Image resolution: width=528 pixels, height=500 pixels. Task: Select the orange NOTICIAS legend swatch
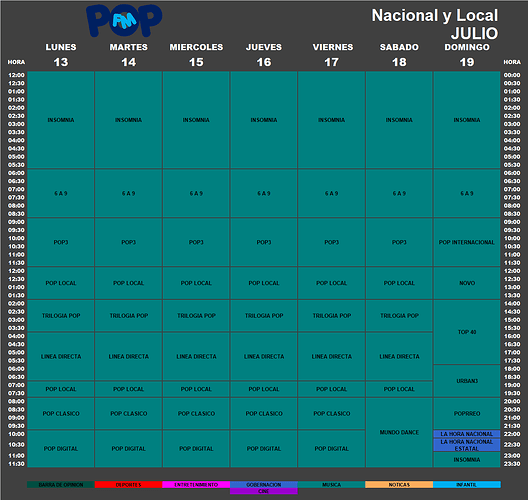[x=399, y=485]
